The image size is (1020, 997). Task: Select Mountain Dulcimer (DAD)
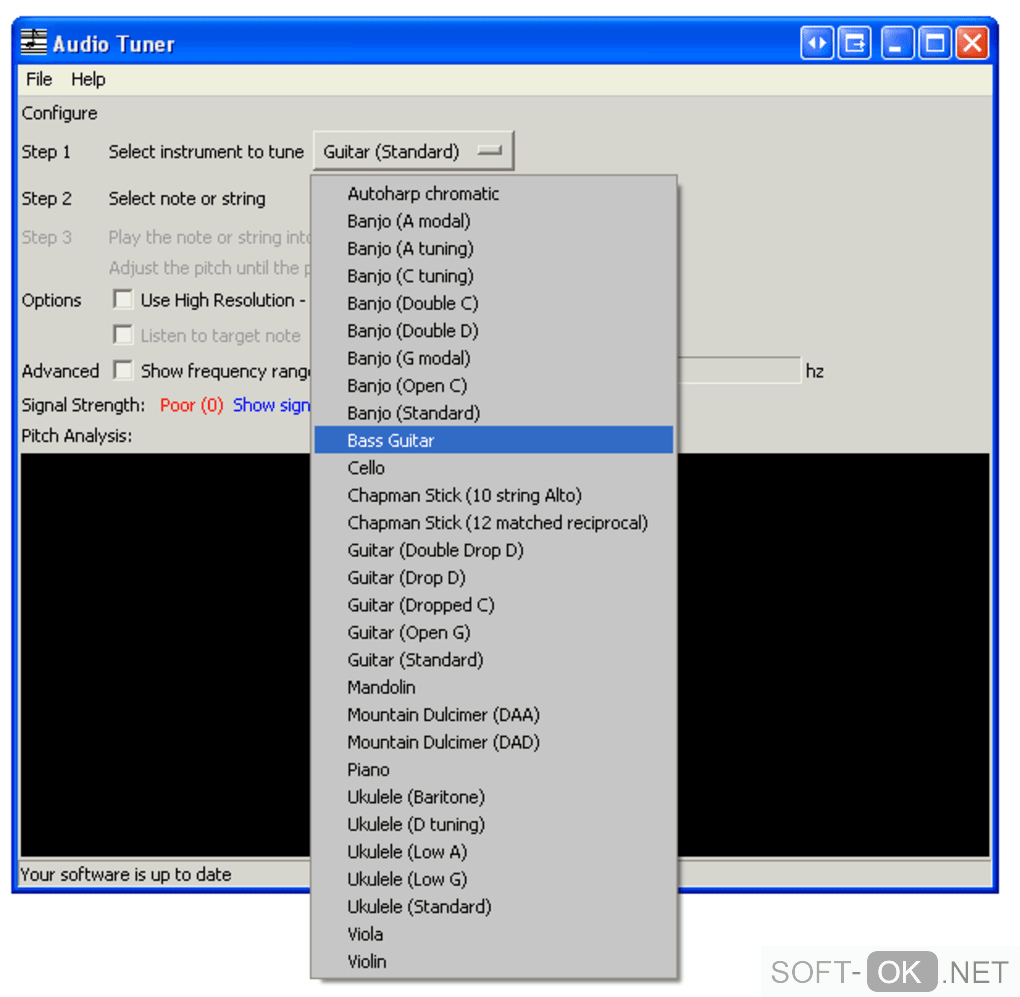(494, 742)
